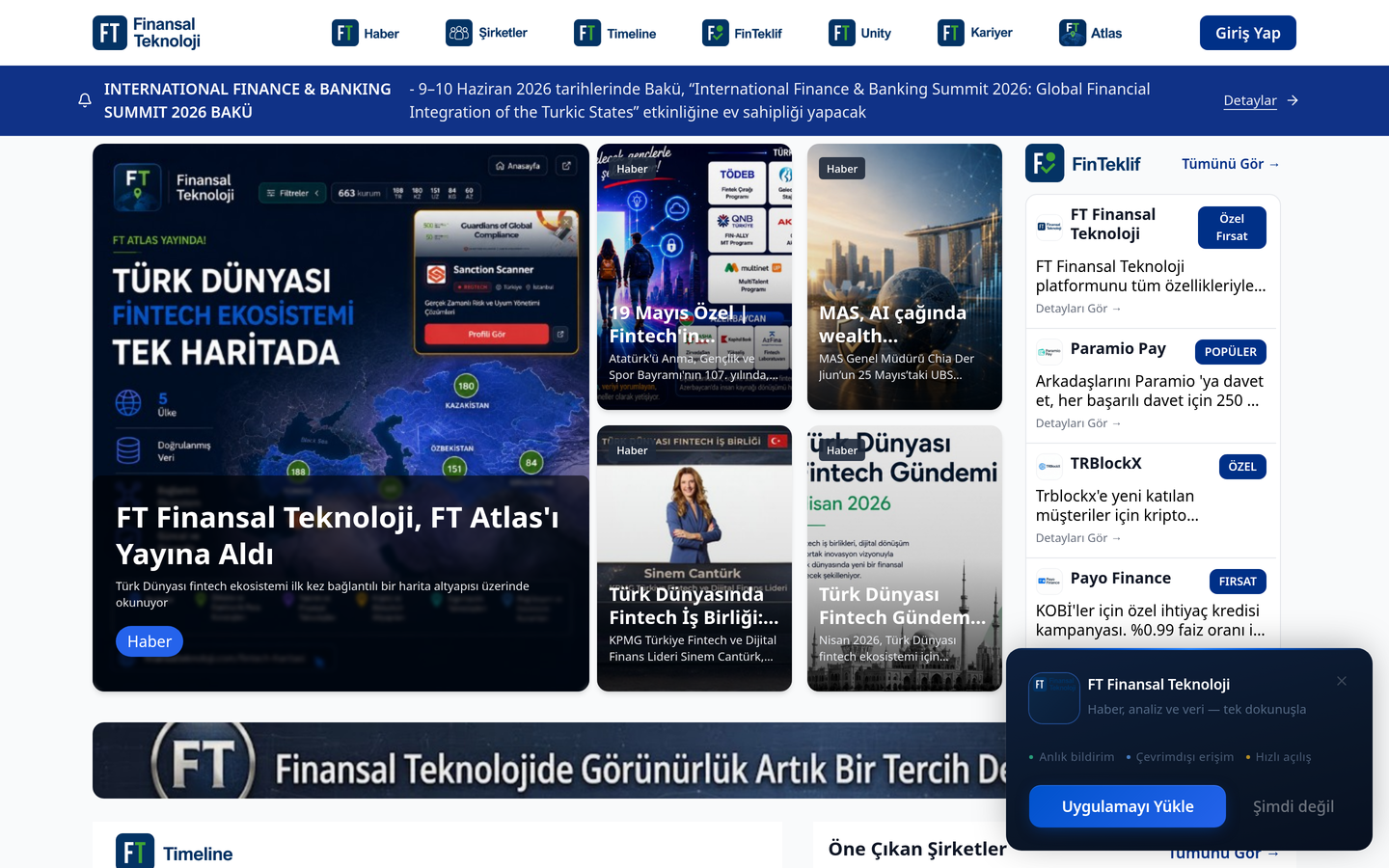Click the Payo Finance offer title
Viewport: 1389px width, 868px height.
(1121, 578)
